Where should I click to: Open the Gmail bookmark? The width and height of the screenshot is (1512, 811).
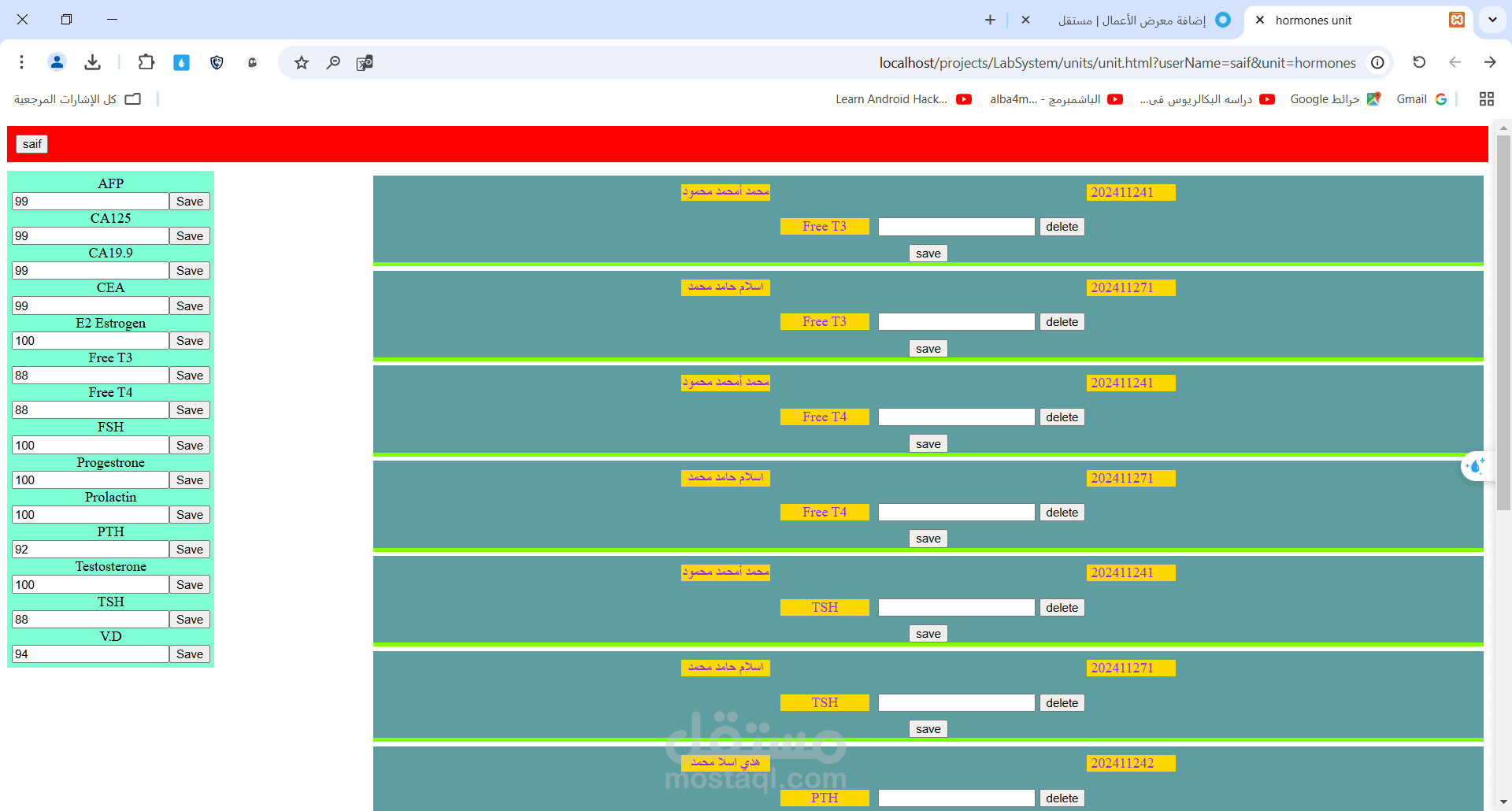[x=1421, y=99]
